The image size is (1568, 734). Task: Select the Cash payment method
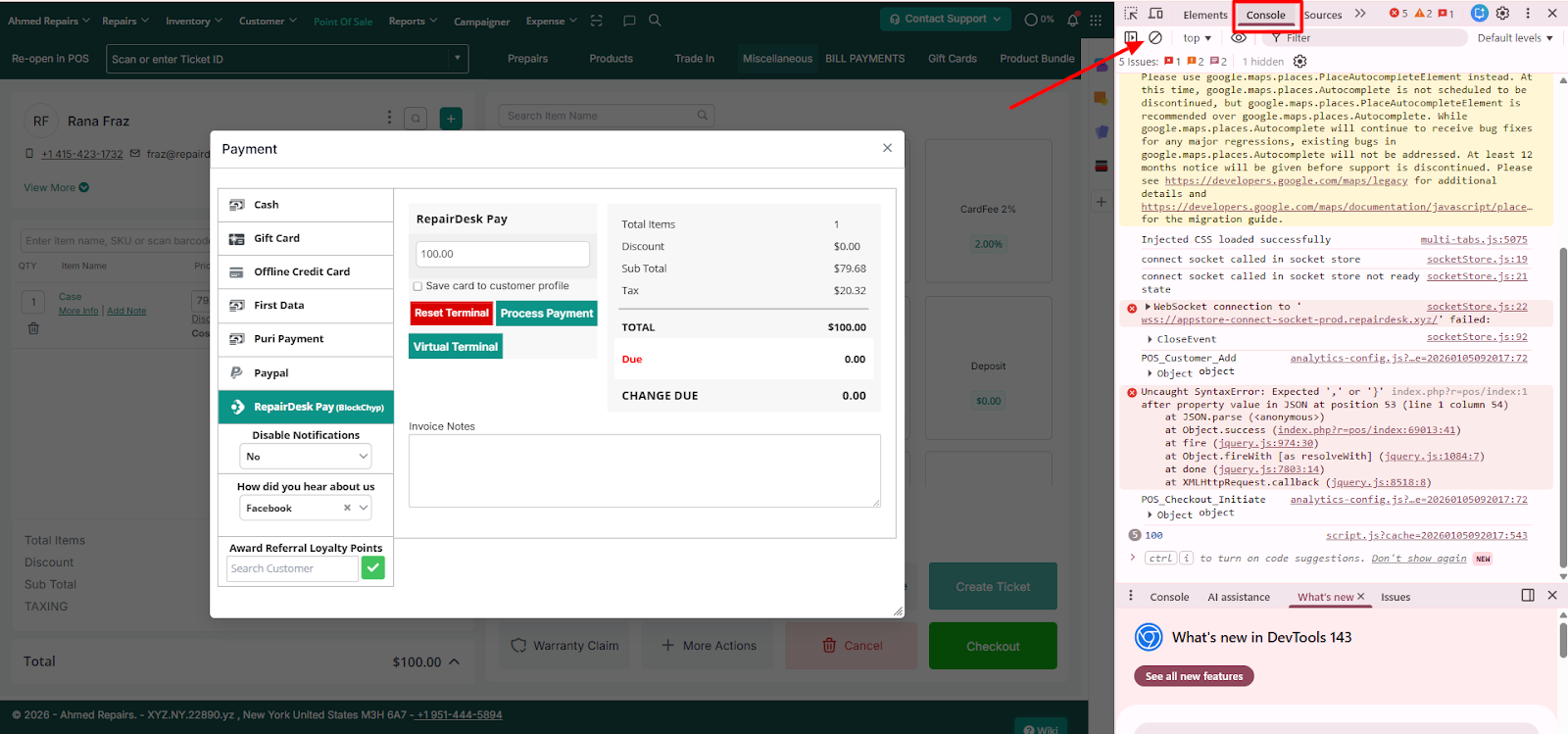click(306, 205)
